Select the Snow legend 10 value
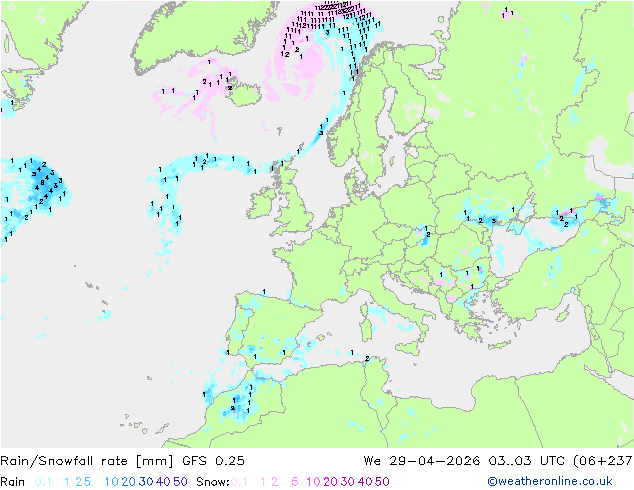 point(313,482)
